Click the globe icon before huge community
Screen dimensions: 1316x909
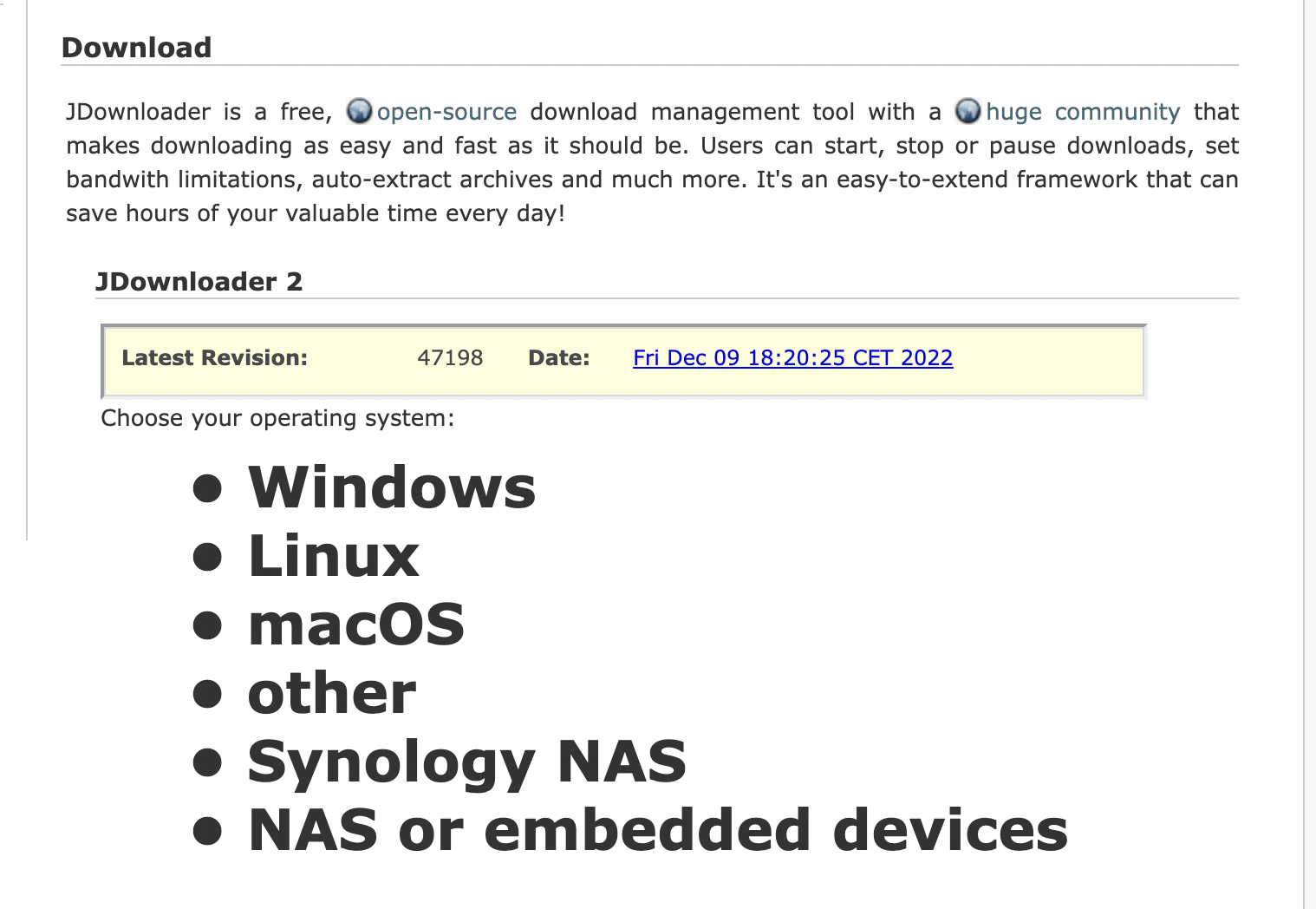pos(967,111)
